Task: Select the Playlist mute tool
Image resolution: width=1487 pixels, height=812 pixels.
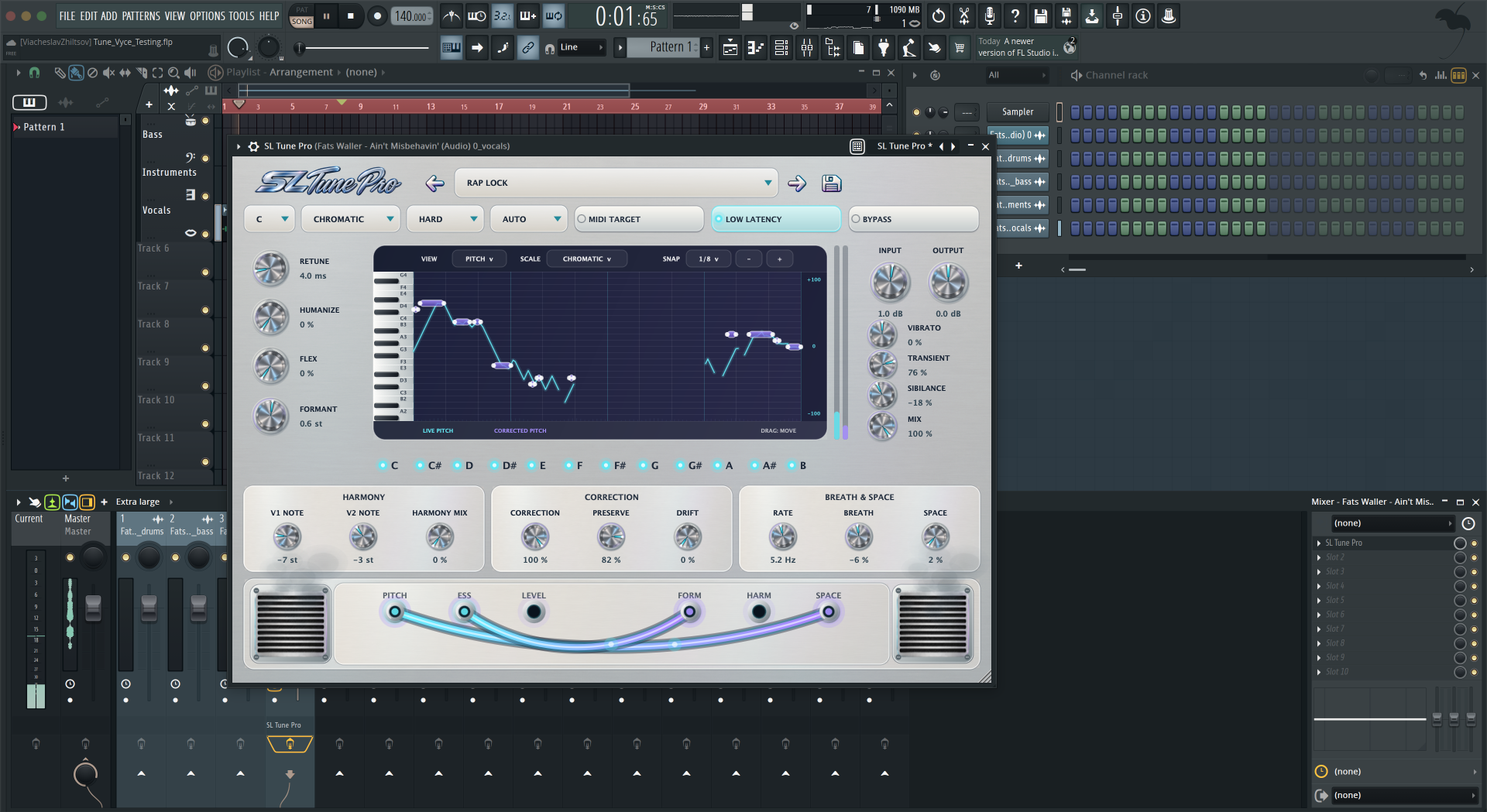Action: (108, 72)
